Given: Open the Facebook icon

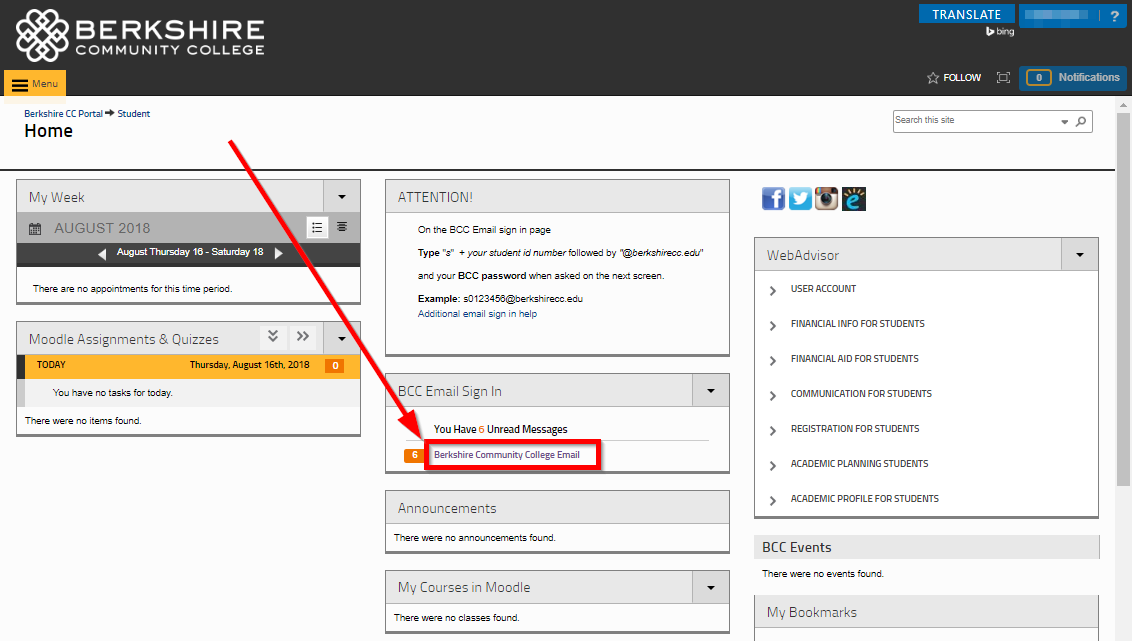Looking at the screenshot, I should coord(773,199).
